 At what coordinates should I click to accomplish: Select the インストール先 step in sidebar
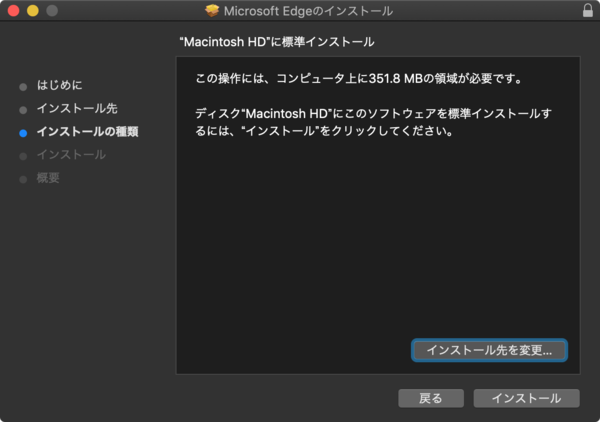77,108
